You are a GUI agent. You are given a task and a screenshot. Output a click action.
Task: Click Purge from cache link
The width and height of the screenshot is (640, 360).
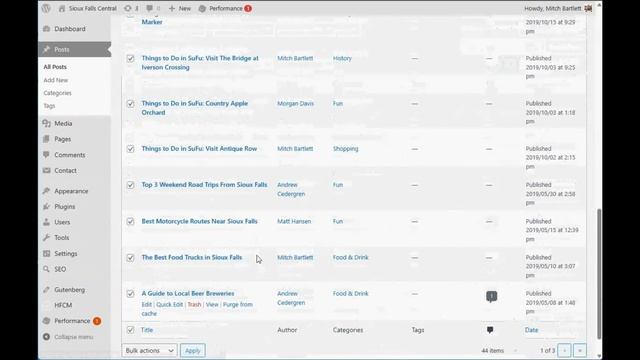point(197,309)
